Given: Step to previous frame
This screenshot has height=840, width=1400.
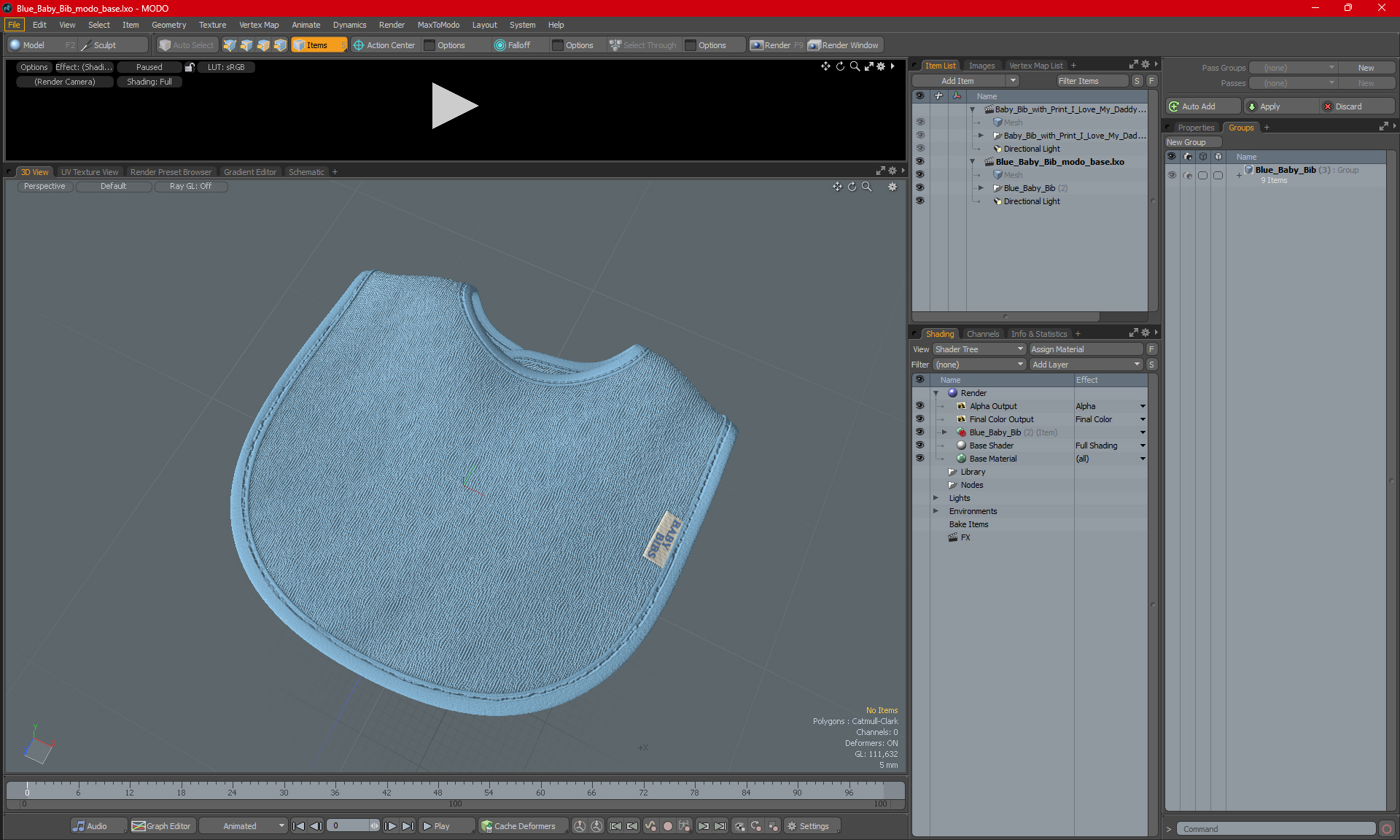Looking at the screenshot, I should [x=316, y=826].
